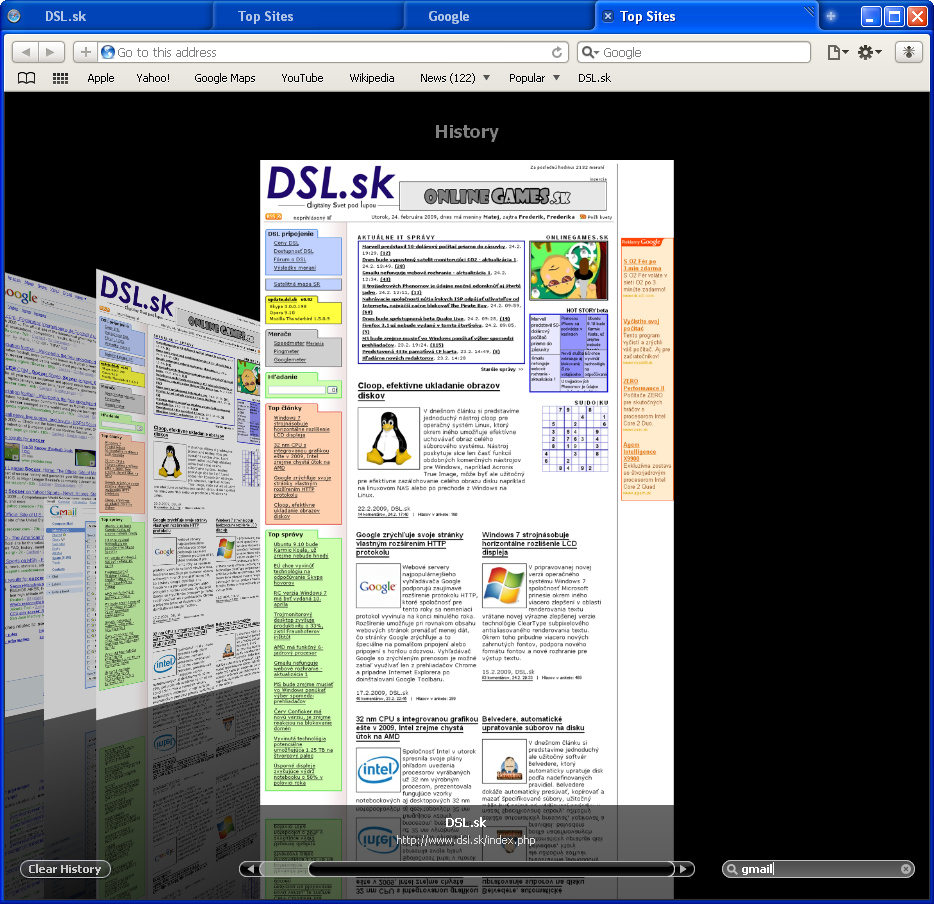
Task: Click the reload icon in the address bar
Action: pos(557,52)
